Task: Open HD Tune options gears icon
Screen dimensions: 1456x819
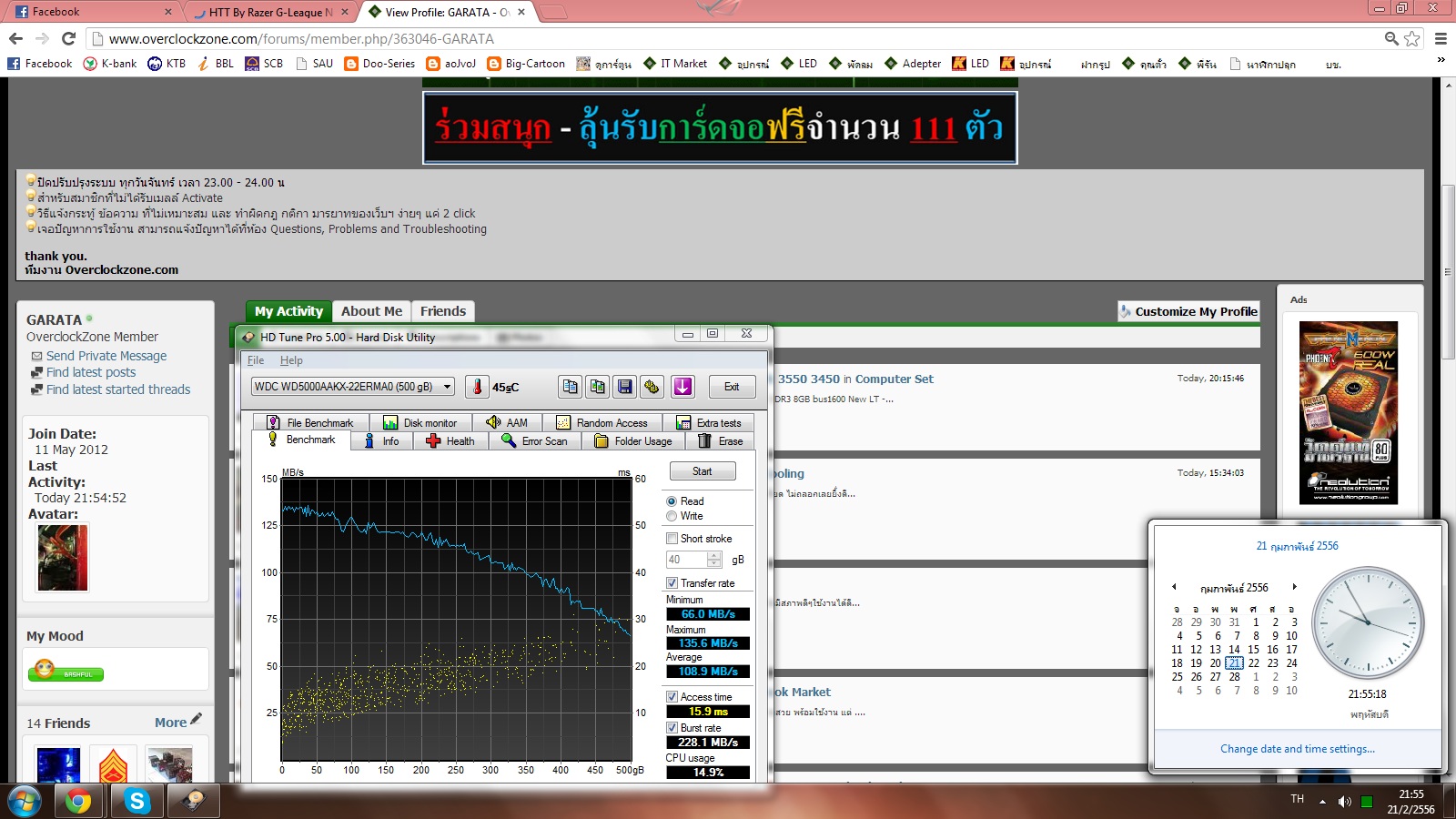Action: [652, 387]
